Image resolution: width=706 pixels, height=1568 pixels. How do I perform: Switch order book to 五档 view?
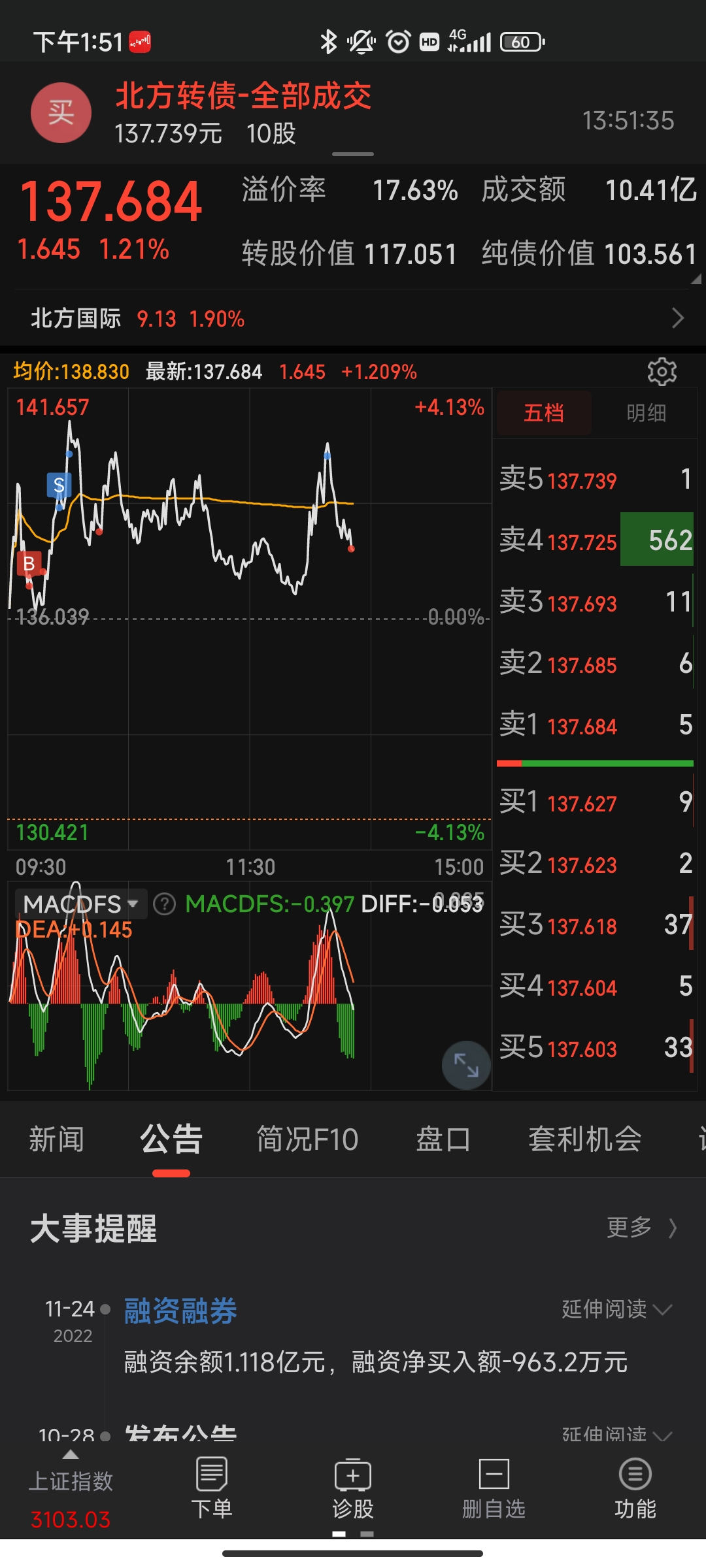[544, 413]
